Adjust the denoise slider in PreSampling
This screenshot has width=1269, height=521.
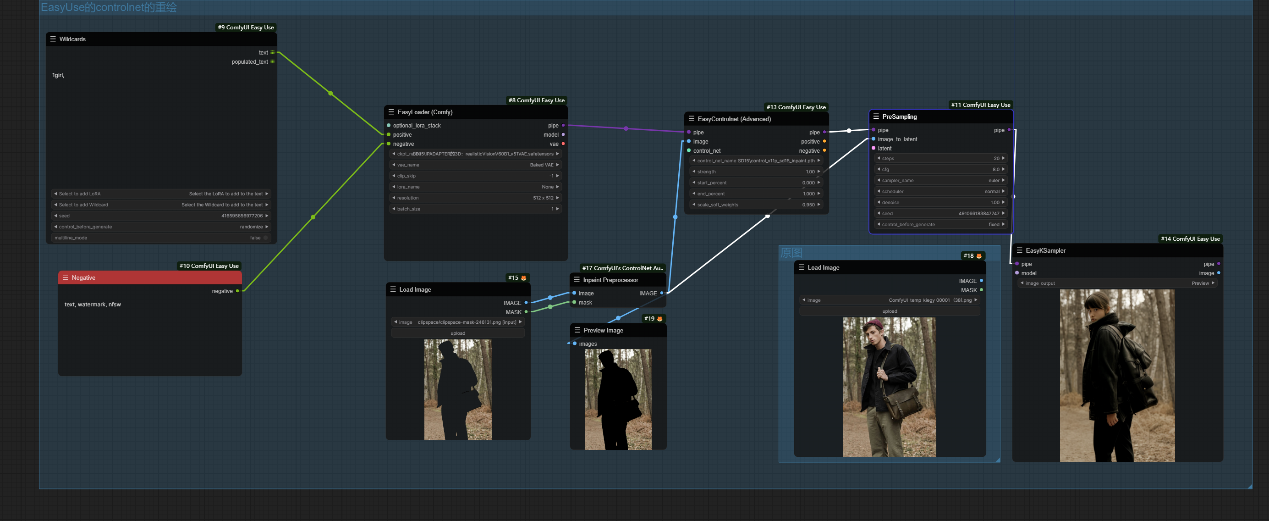click(x=940, y=202)
